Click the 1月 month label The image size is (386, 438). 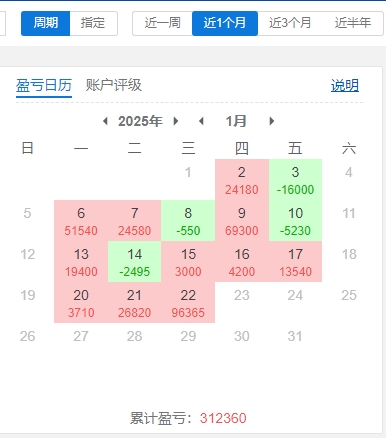click(236, 121)
